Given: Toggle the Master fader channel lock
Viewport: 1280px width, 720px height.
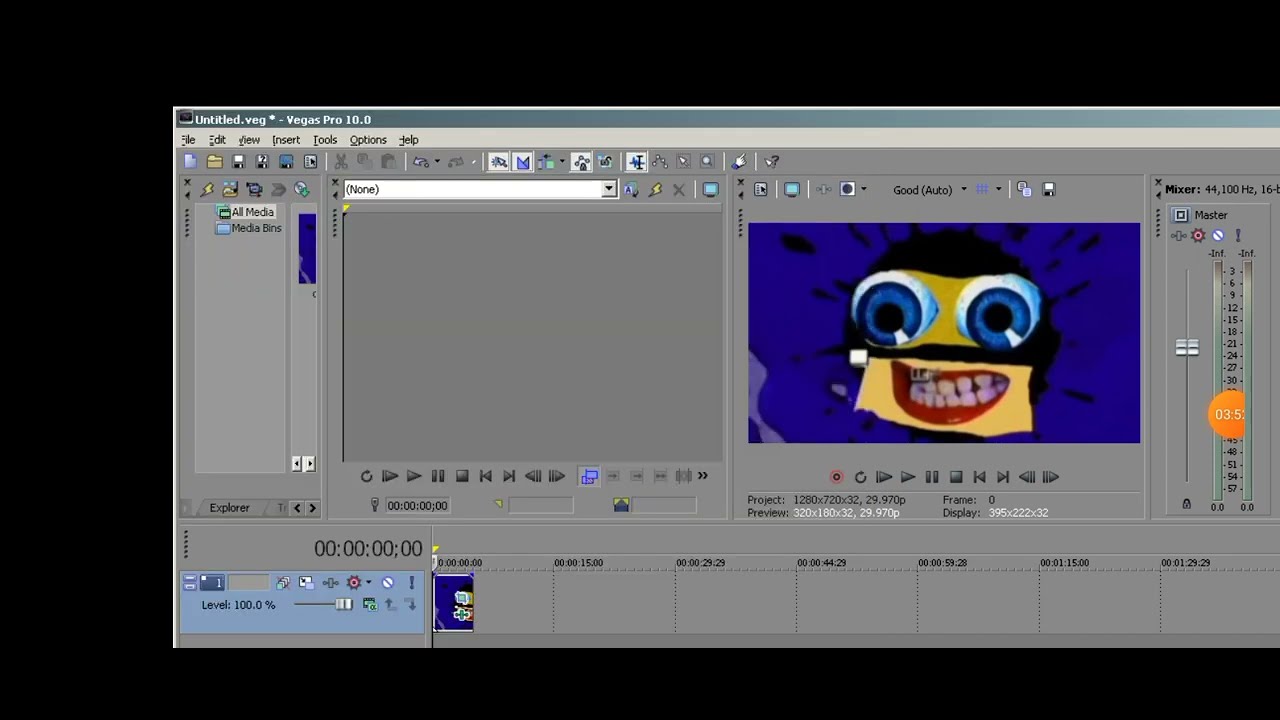Looking at the screenshot, I should pos(1187,505).
